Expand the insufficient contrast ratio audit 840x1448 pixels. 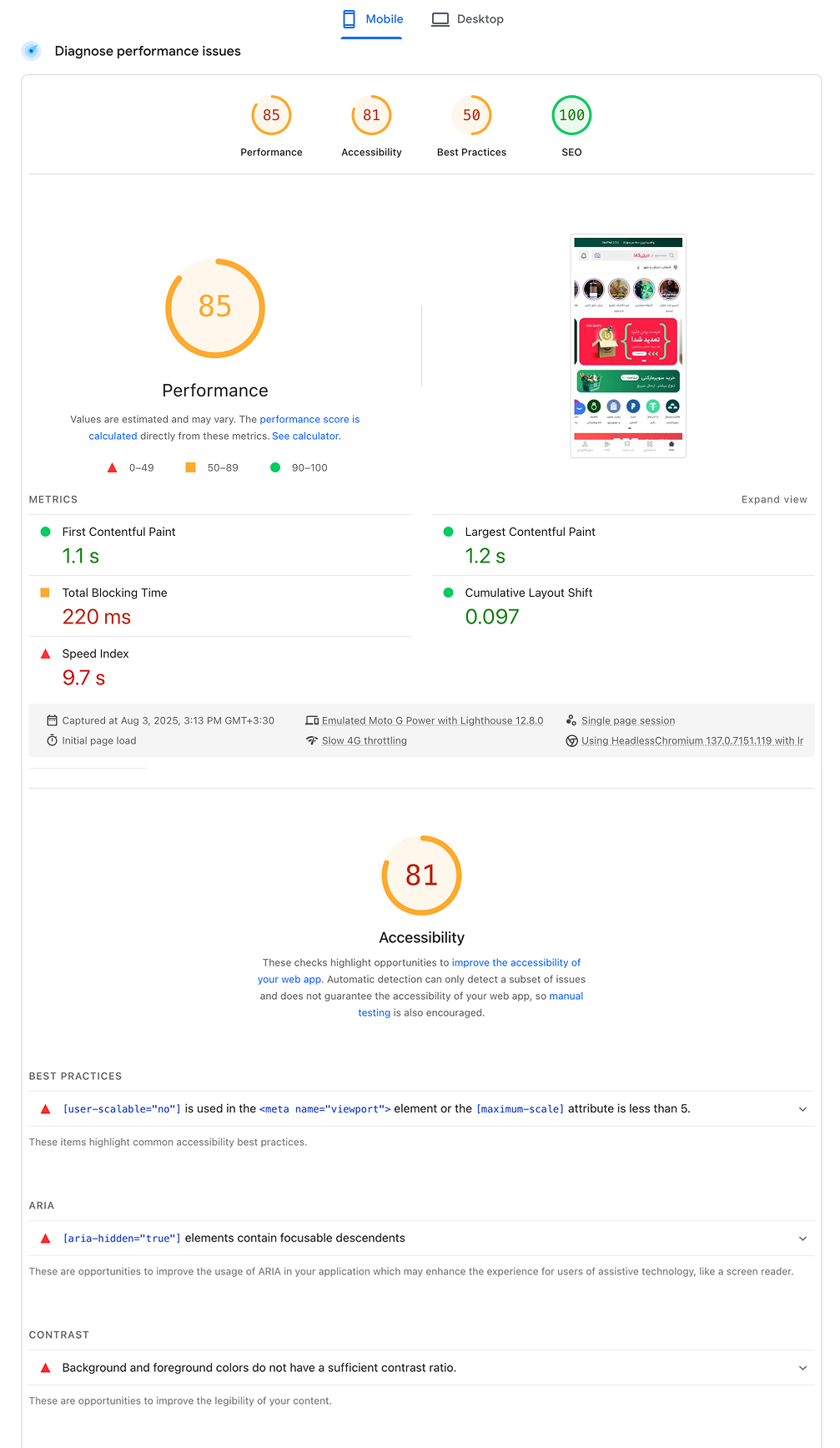pyautogui.click(x=802, y=1368)
